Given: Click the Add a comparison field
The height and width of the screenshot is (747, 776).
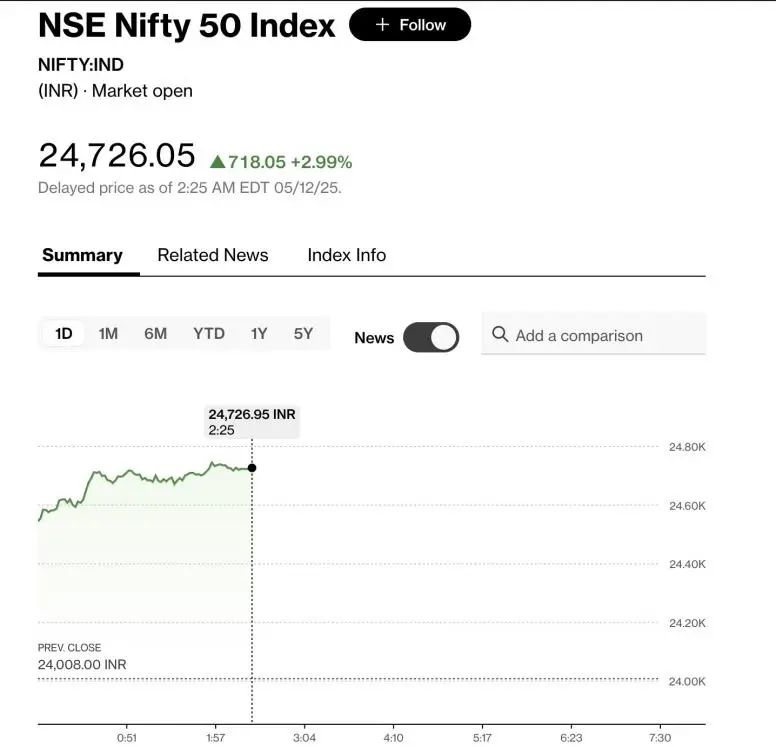Looking at the screenshot, I should click(x=593, y=336).
